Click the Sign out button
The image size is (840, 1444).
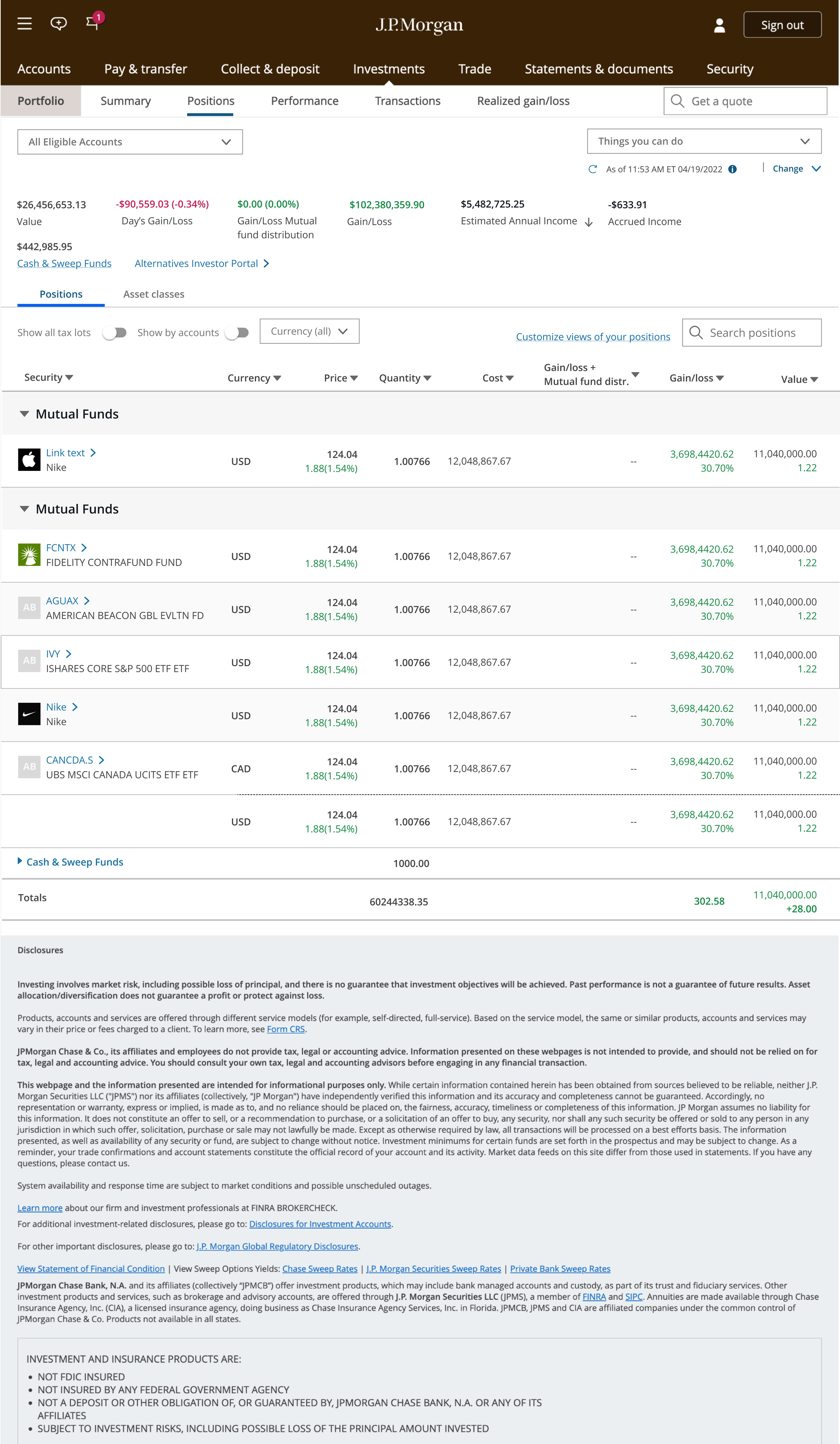(x=782, y=25)
